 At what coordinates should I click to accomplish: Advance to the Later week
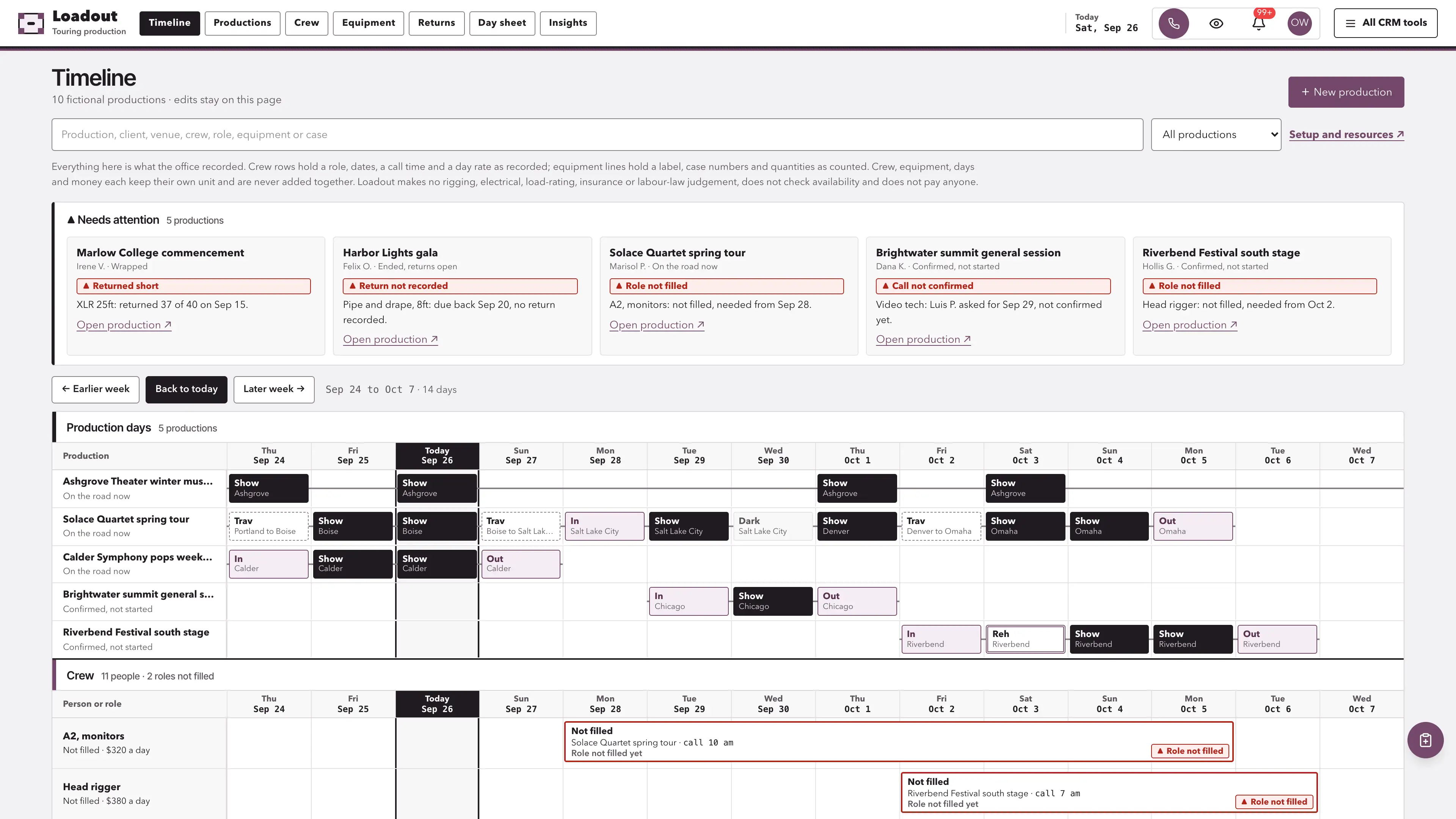273,389
